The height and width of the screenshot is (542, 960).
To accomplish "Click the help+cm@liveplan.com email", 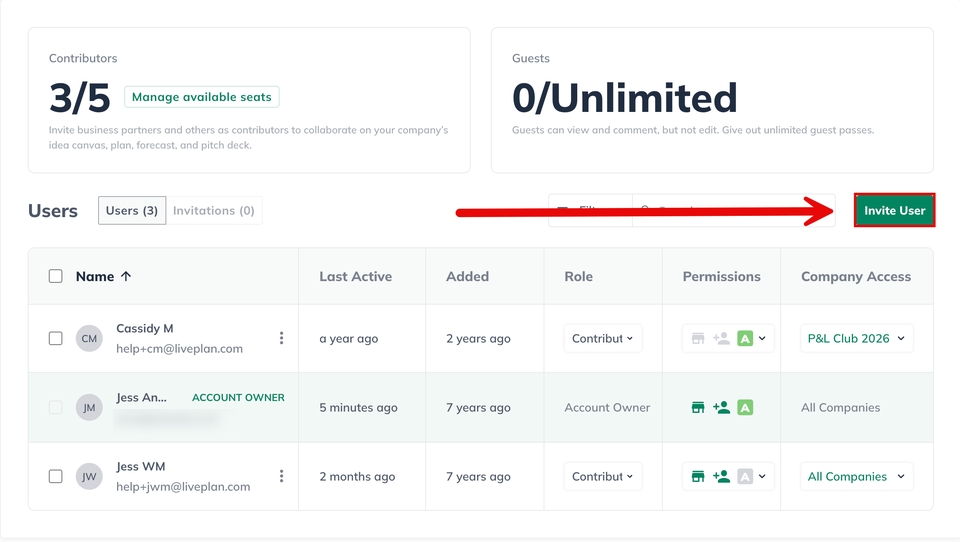I will click(x=179, y=348).
